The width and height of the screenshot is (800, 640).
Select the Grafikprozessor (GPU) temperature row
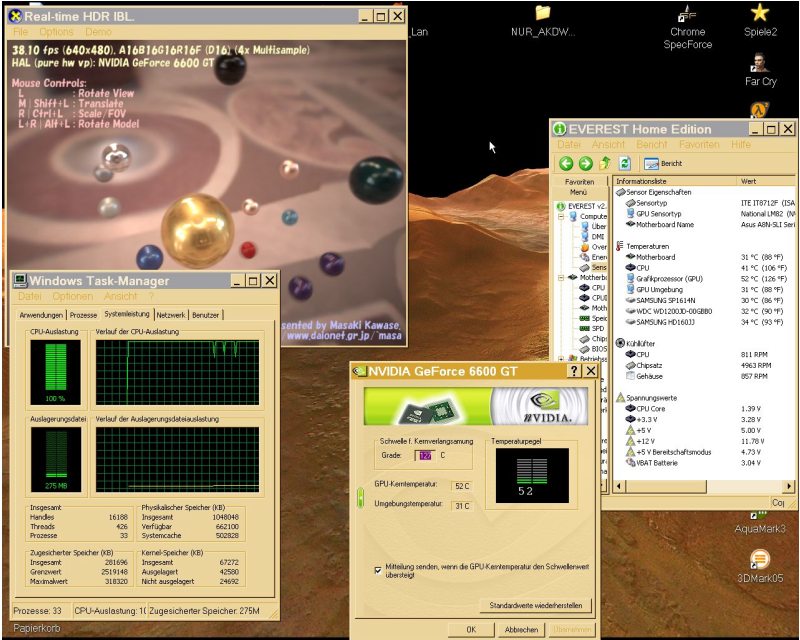pyautogui.click(x=706, y=279)
